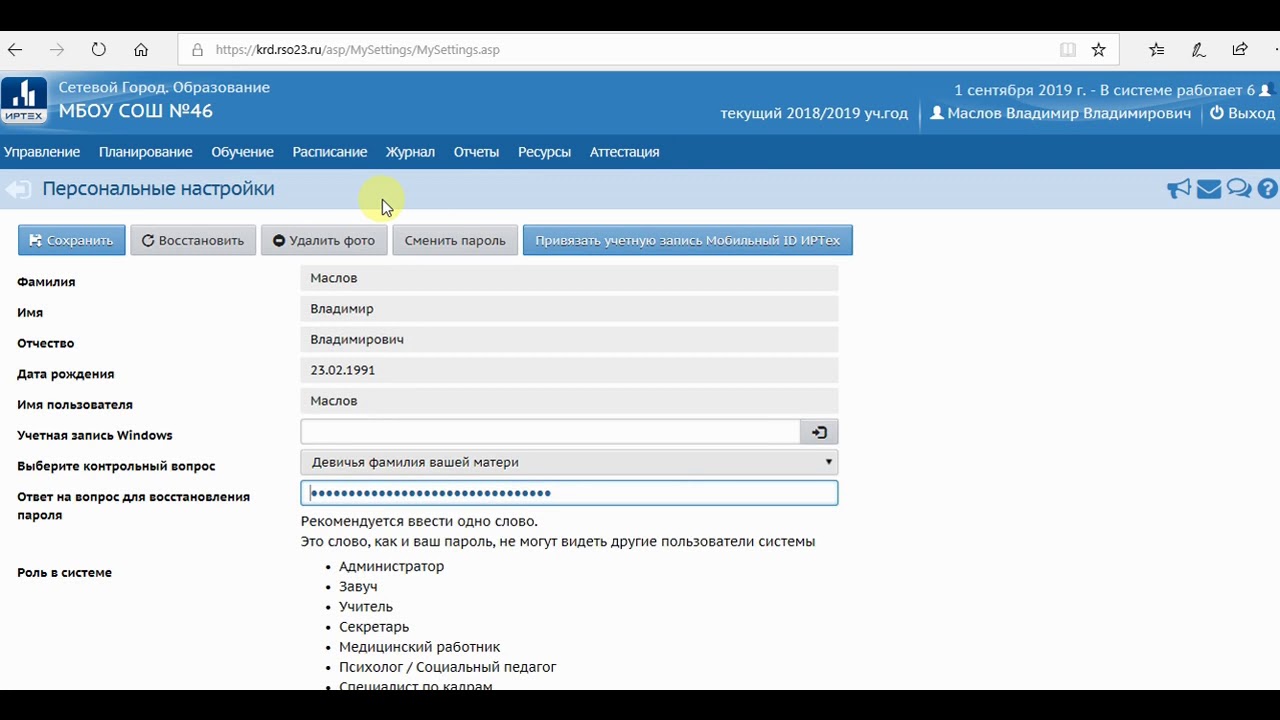Open the Ресурсы menu
The height and width of the screenshot is (720, 1280).
[544, 152]
